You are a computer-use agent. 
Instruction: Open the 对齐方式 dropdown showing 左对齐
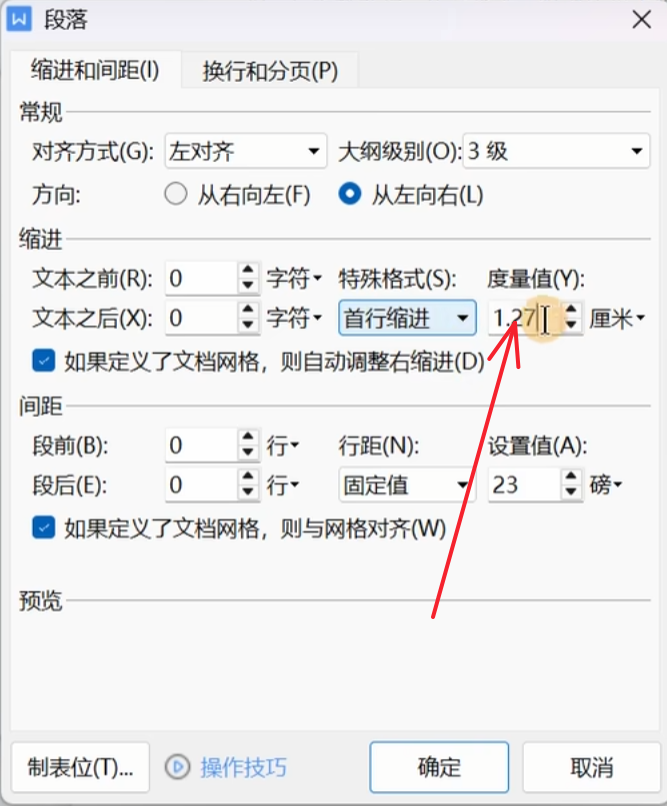tap(246, 151)
